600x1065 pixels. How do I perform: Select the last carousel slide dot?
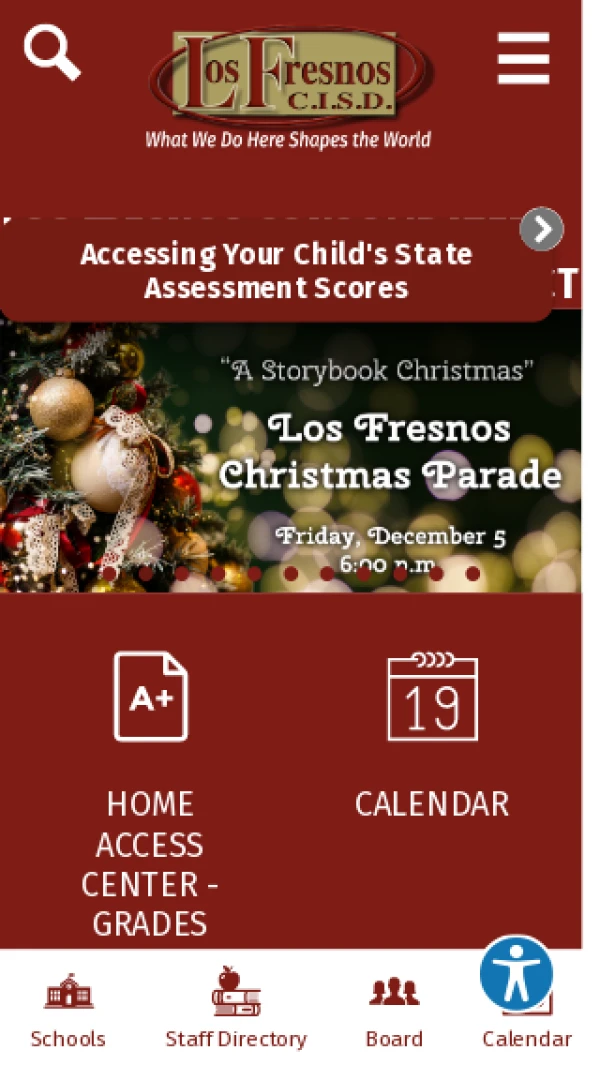coord(473,574)
